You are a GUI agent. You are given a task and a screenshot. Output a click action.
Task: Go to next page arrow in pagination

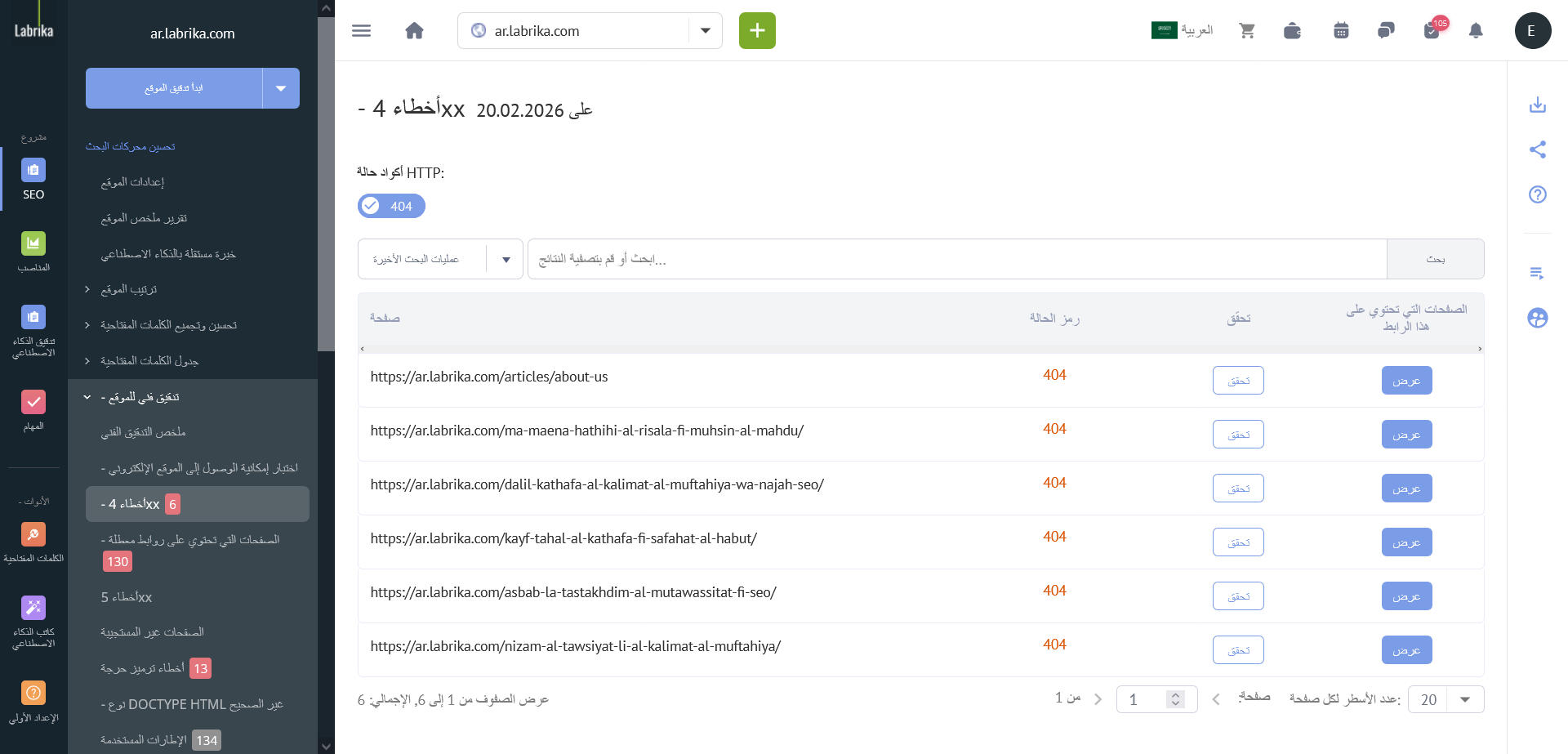(x=1098, y=699)
